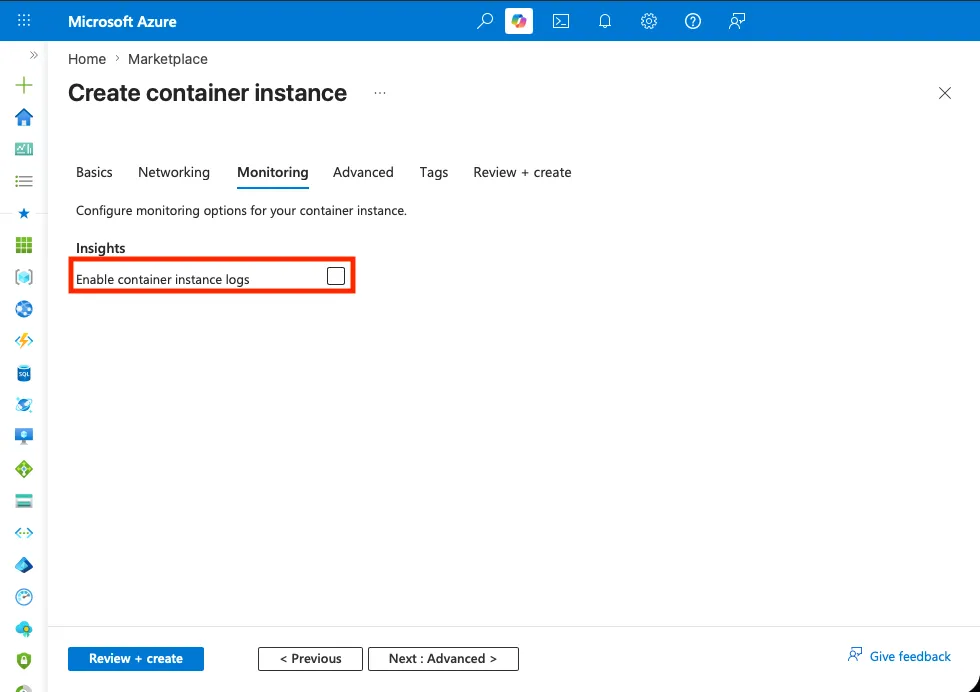The width and height of the screenshot is (980, 692).
Task: Open Monitor gauge icon in sidebar
Action: pos(24,597)
